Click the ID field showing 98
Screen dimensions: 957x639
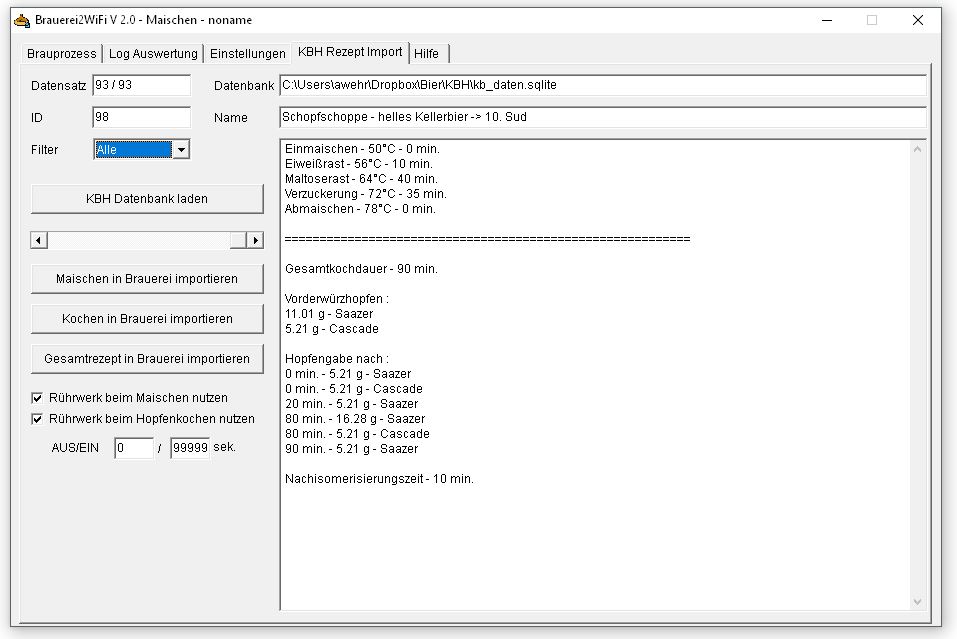[x=140, y=118]
